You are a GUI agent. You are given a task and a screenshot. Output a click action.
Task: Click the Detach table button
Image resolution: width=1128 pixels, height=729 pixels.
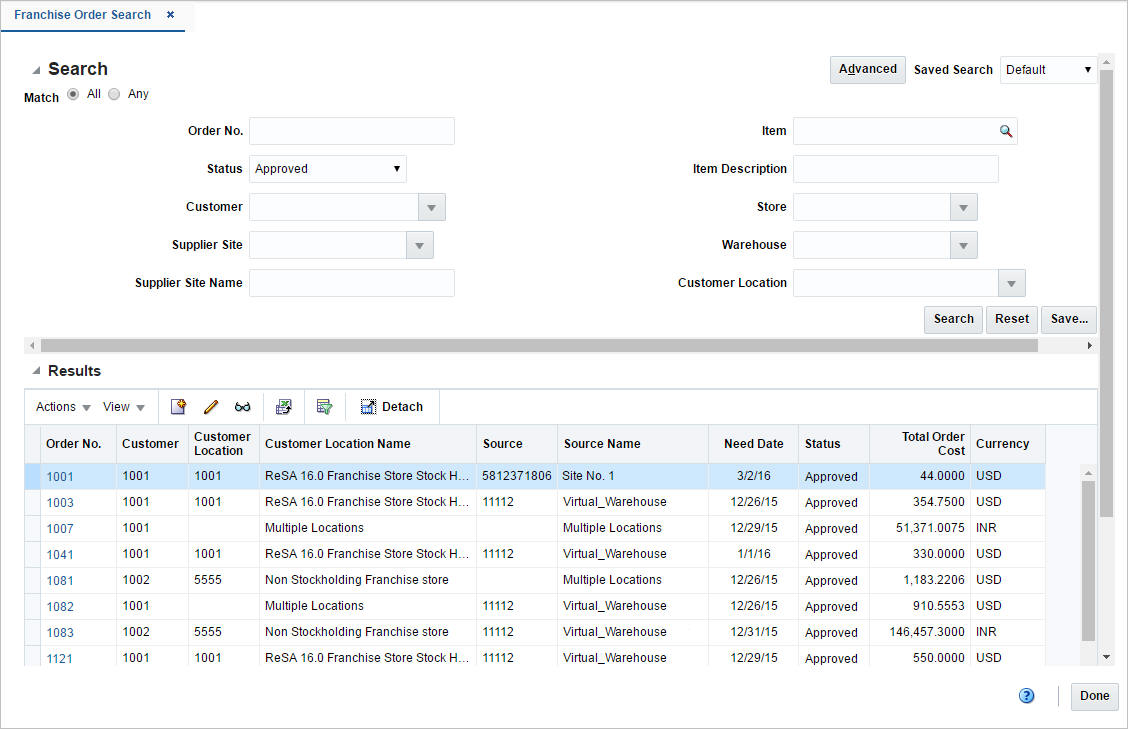[392, 407]
